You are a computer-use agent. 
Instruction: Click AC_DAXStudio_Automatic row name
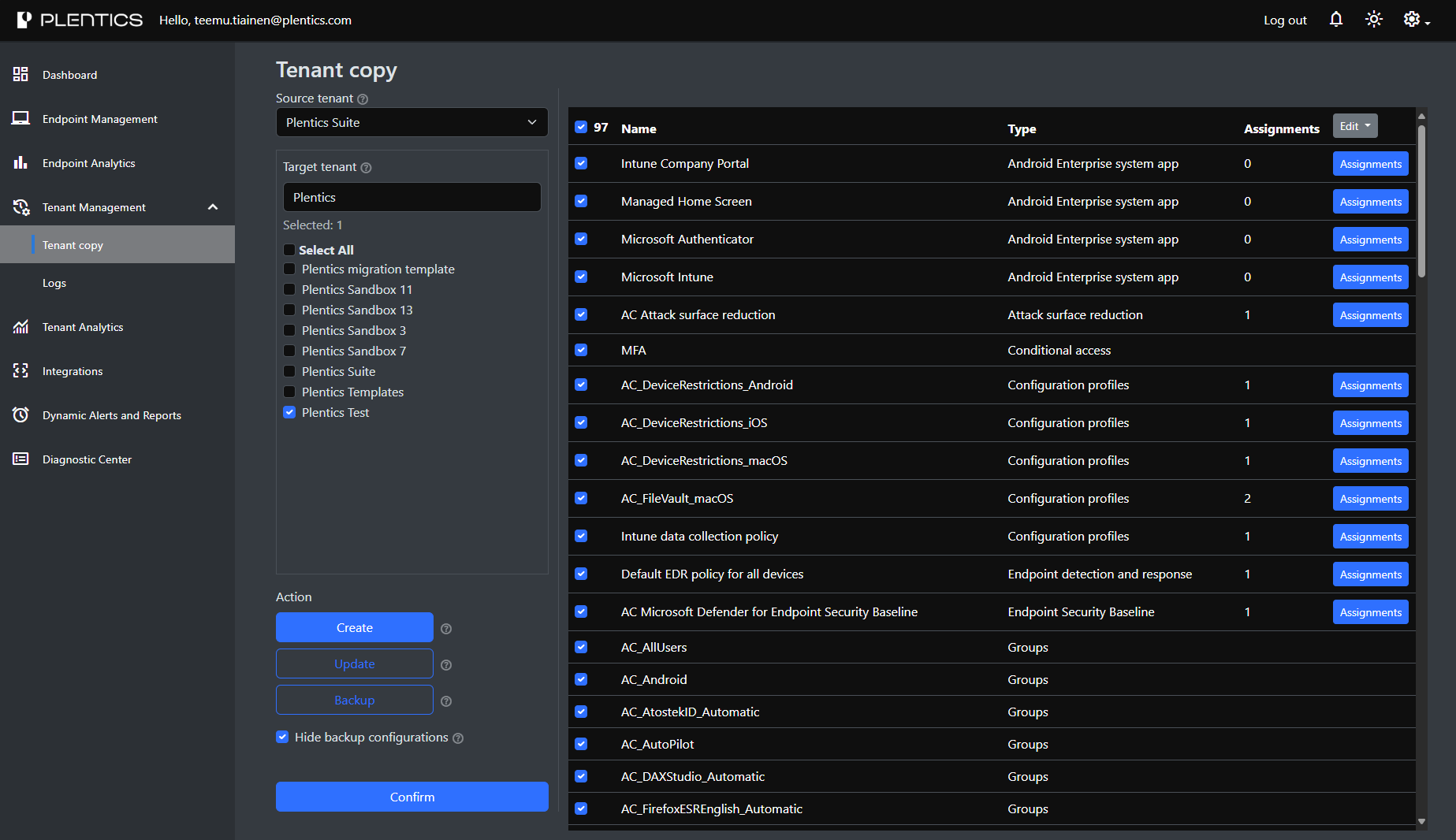692,776
